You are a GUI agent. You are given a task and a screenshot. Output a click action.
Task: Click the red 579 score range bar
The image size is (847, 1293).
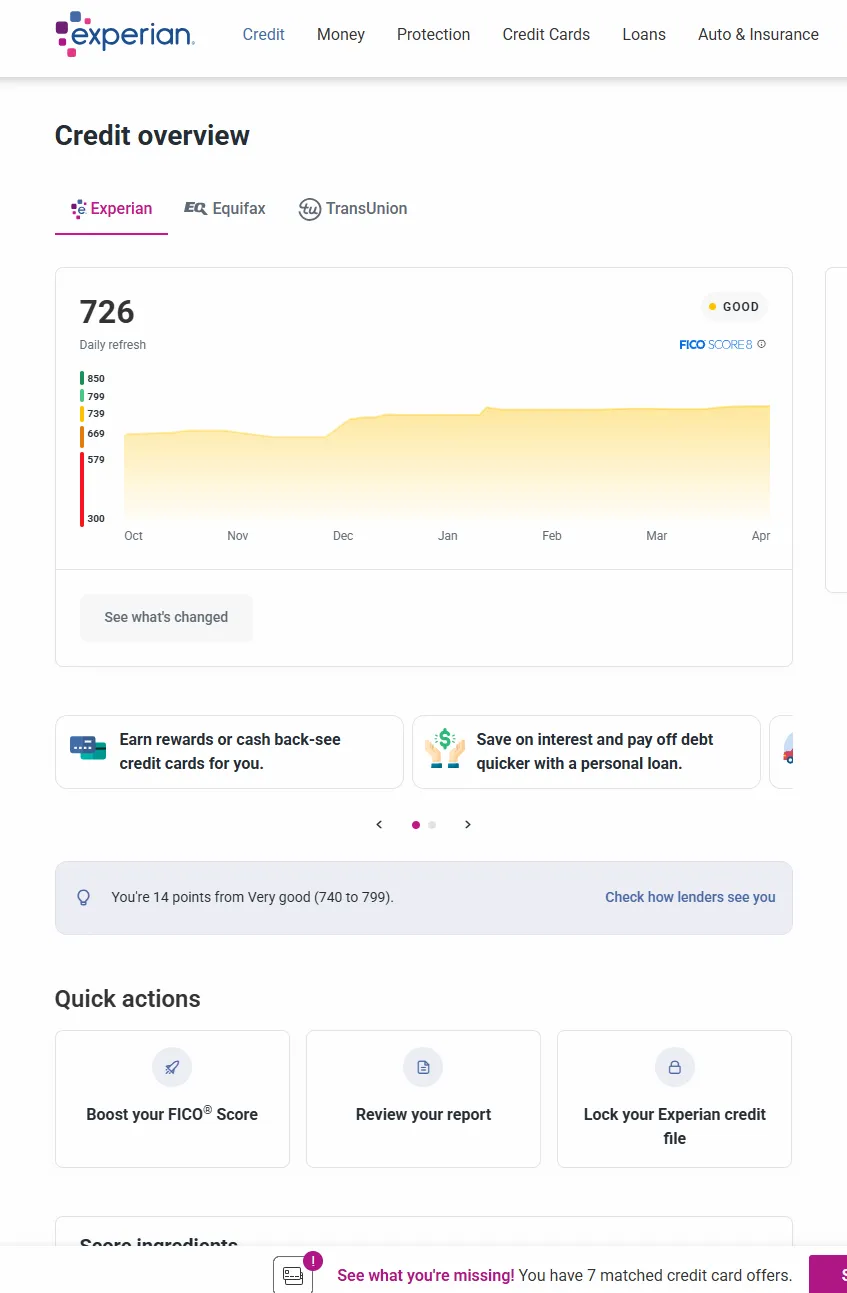click(x=82, y=489)
